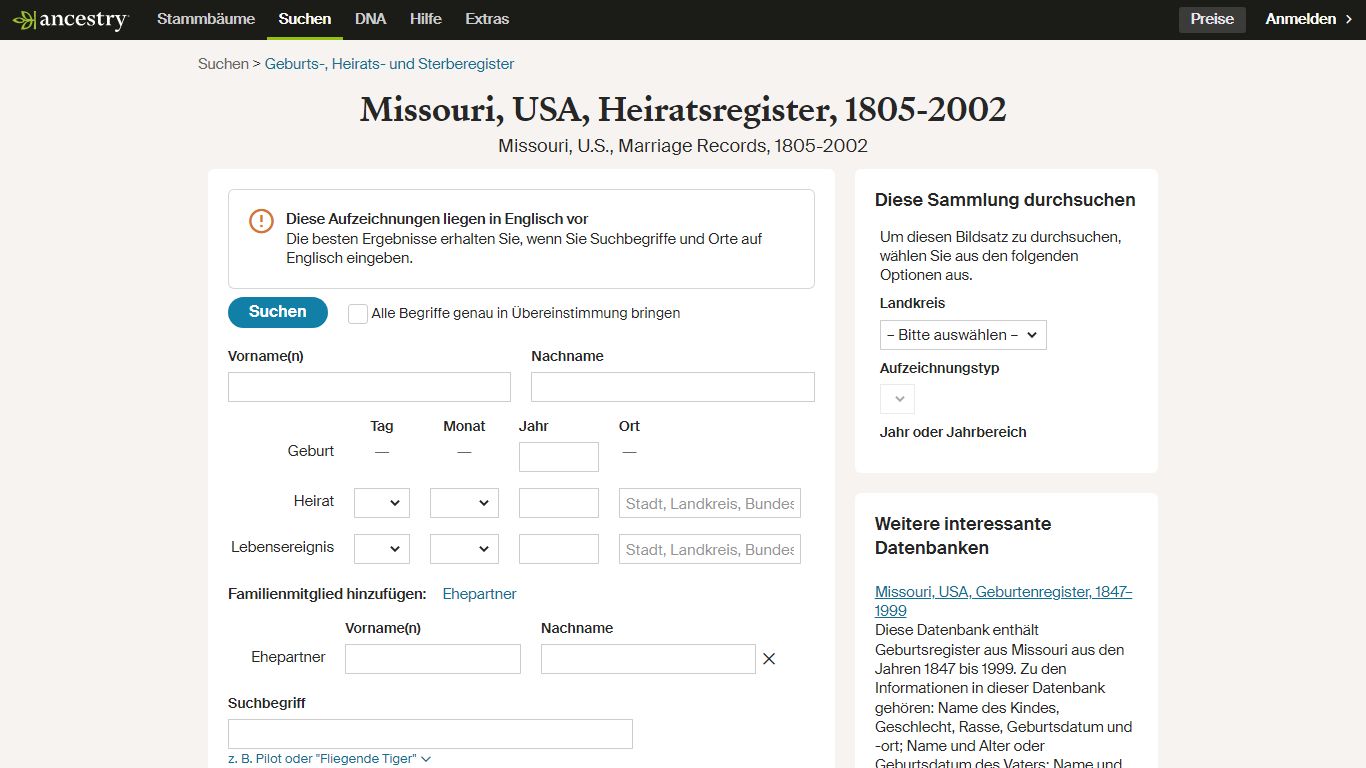Open Missouri Geburtenregister 1847-1999 link
Screen dimensions: 1366x768
click(x=1003, y=601)
